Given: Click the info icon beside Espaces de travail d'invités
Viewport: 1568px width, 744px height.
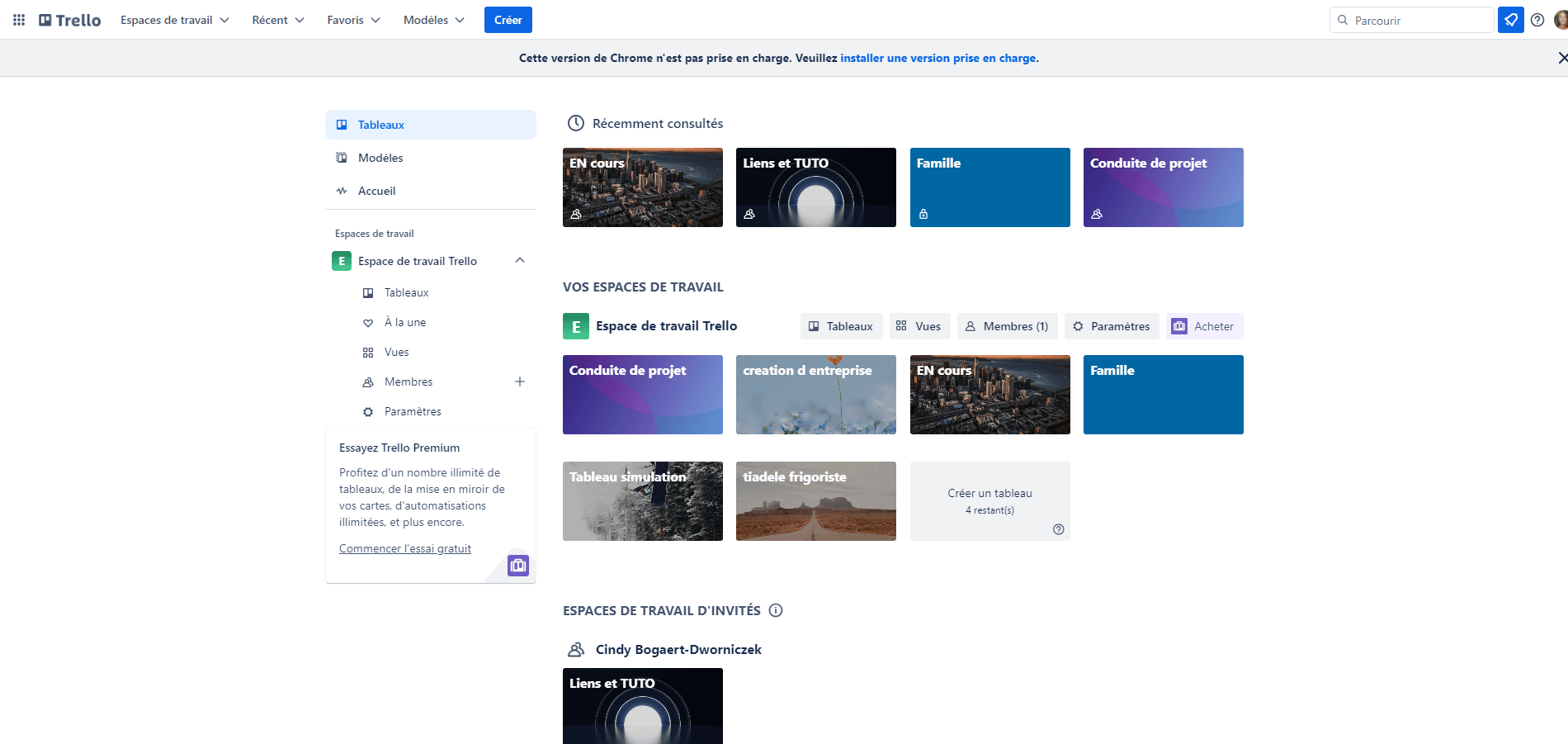Looking at the screenshot, I should tap(776, 610).
